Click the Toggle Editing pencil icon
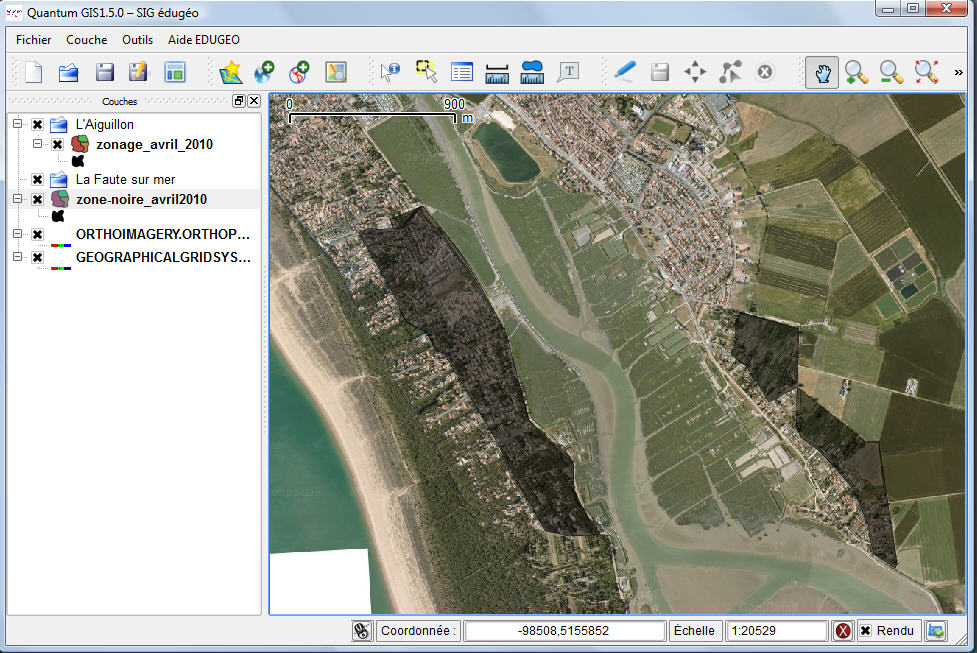Screen dimensions: 977x653 pyautogui.click(x=625, y=72)
